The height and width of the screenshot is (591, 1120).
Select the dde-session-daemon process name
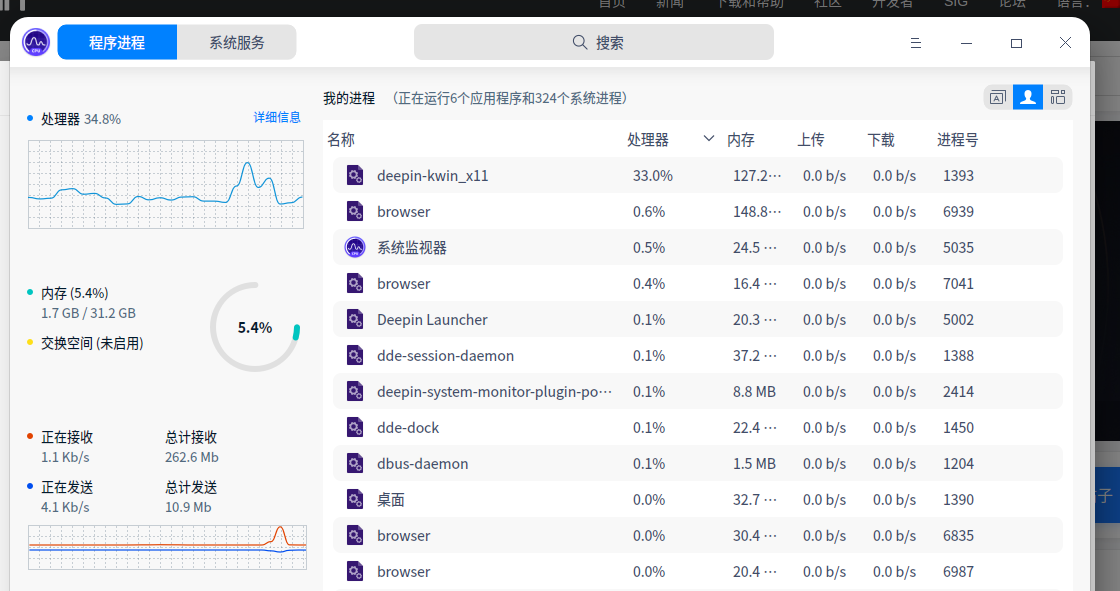pos(446,355)
